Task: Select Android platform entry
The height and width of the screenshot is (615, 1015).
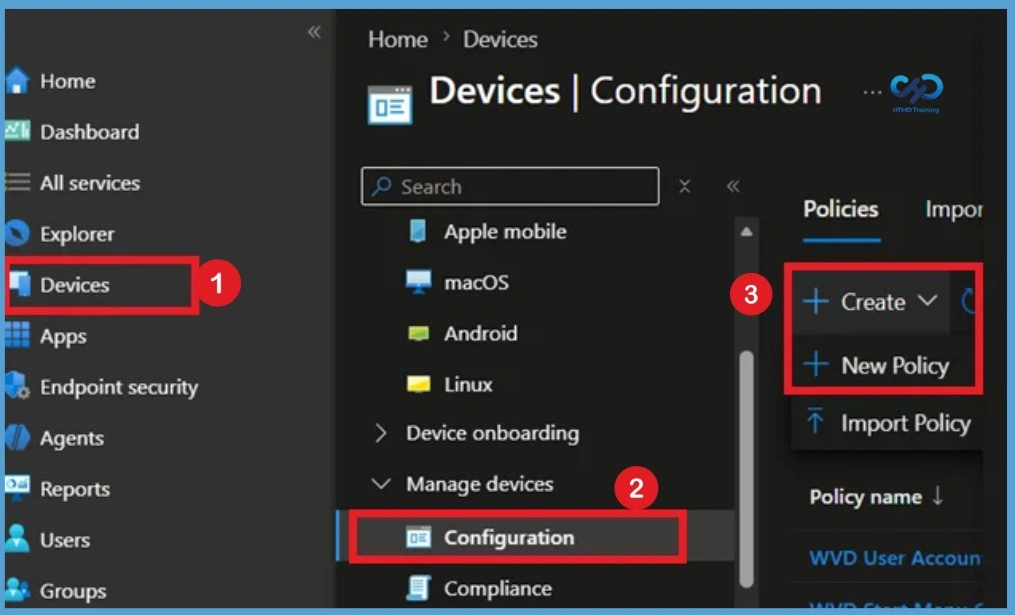Action: pos(480,333)
